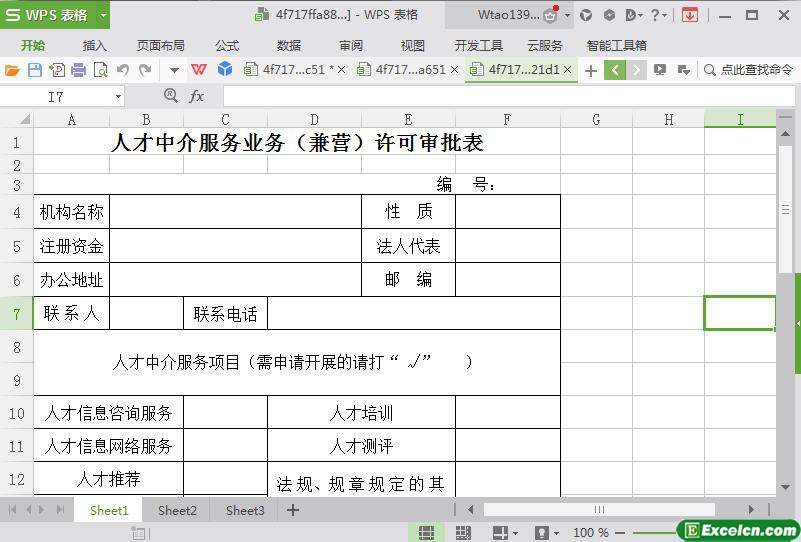This screenshot has width=801, height=542.
Task: Click in the formula bar input area
Action: tap(509, 96)
